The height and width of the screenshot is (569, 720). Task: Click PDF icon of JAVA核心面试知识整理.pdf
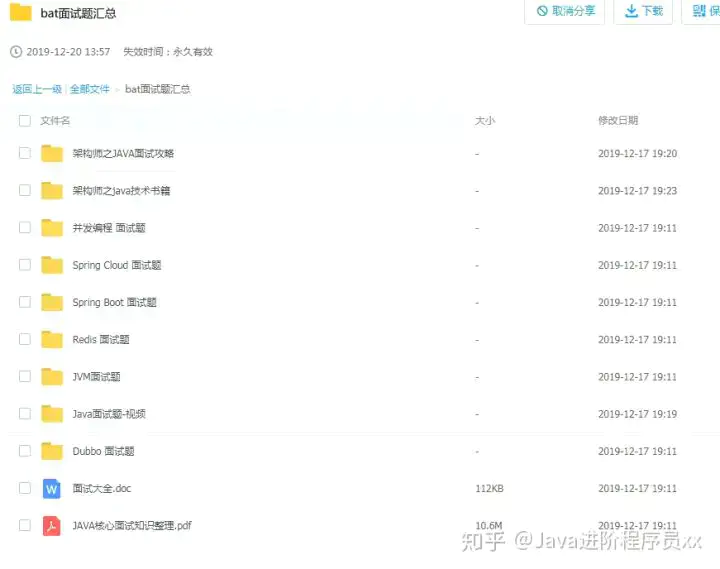[51, 526]
